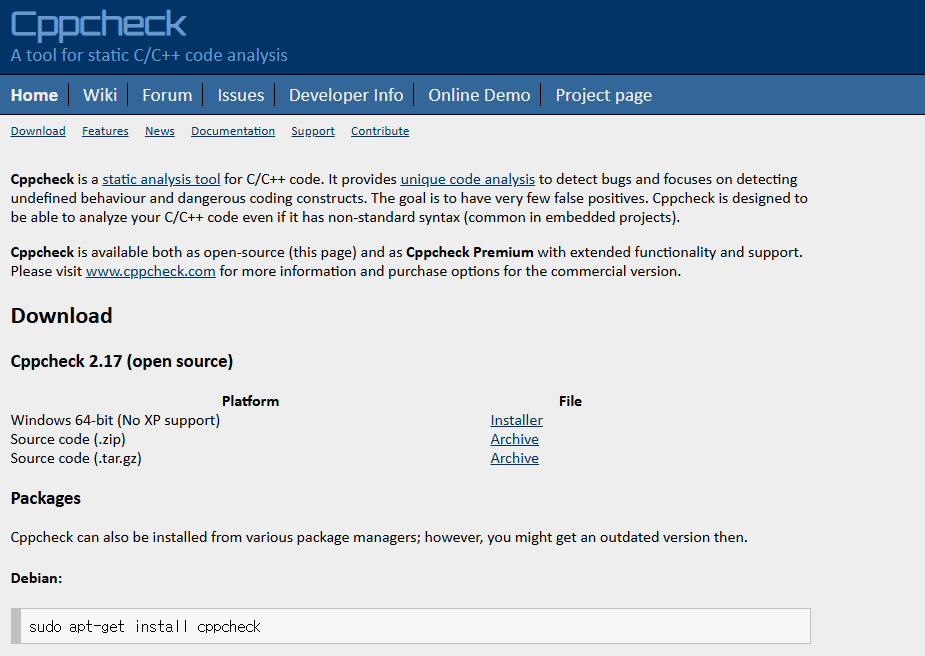
Task: Click the 'File' column header
Action: click(x=570, y=401)
